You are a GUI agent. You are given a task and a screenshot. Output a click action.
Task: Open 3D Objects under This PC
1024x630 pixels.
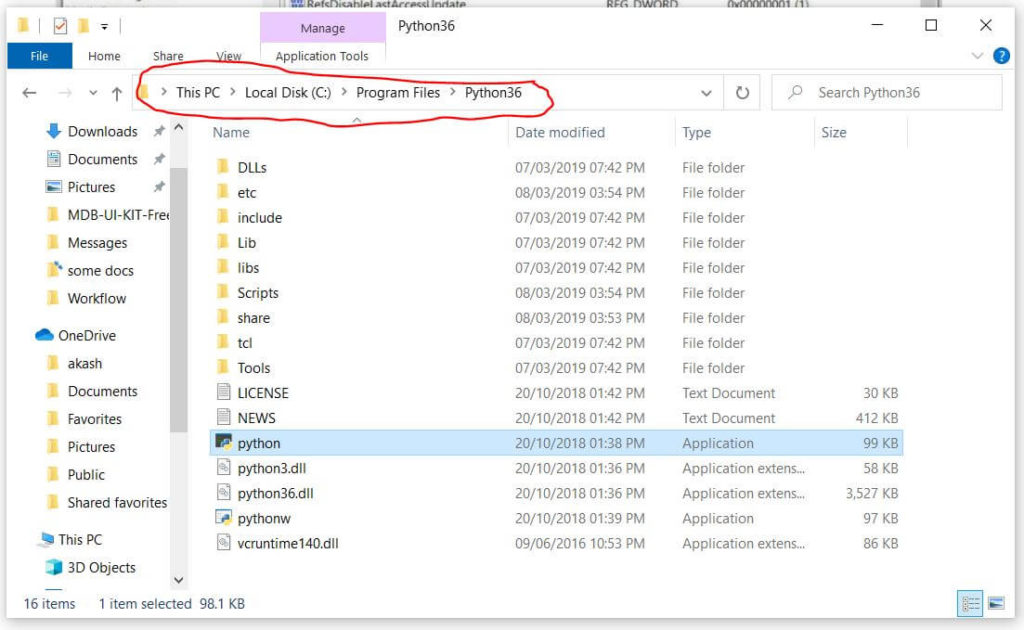click(x=101, y=567)
